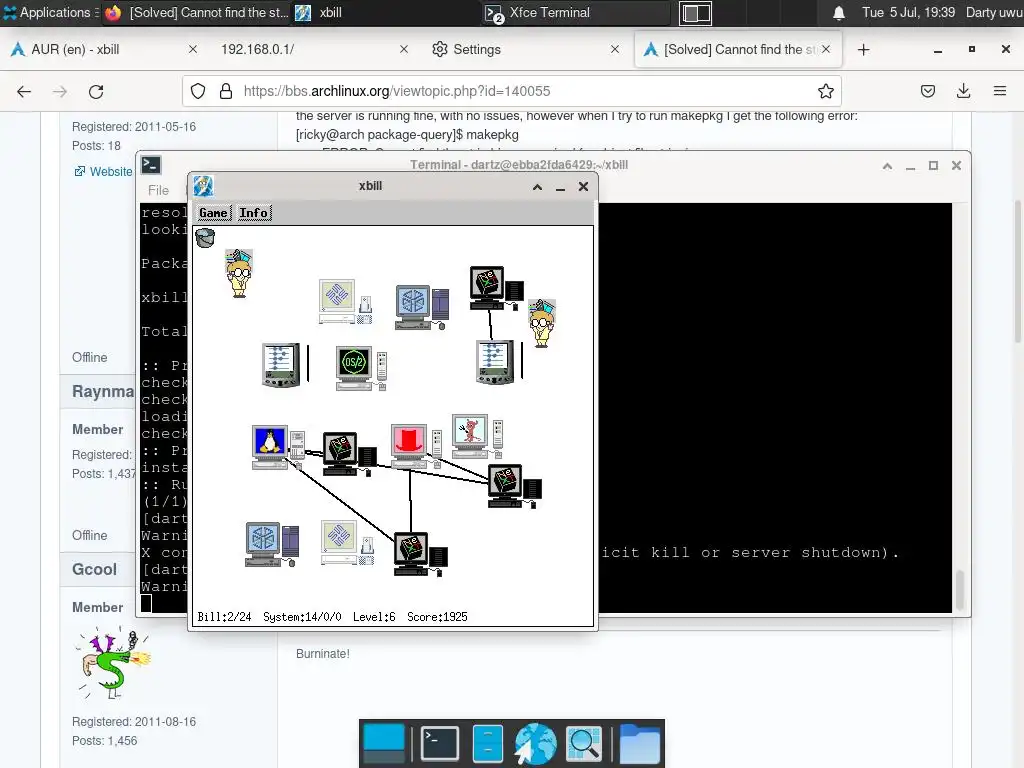
Task: Click the OS/2 computer in xbill
Action: click(360, 368)
